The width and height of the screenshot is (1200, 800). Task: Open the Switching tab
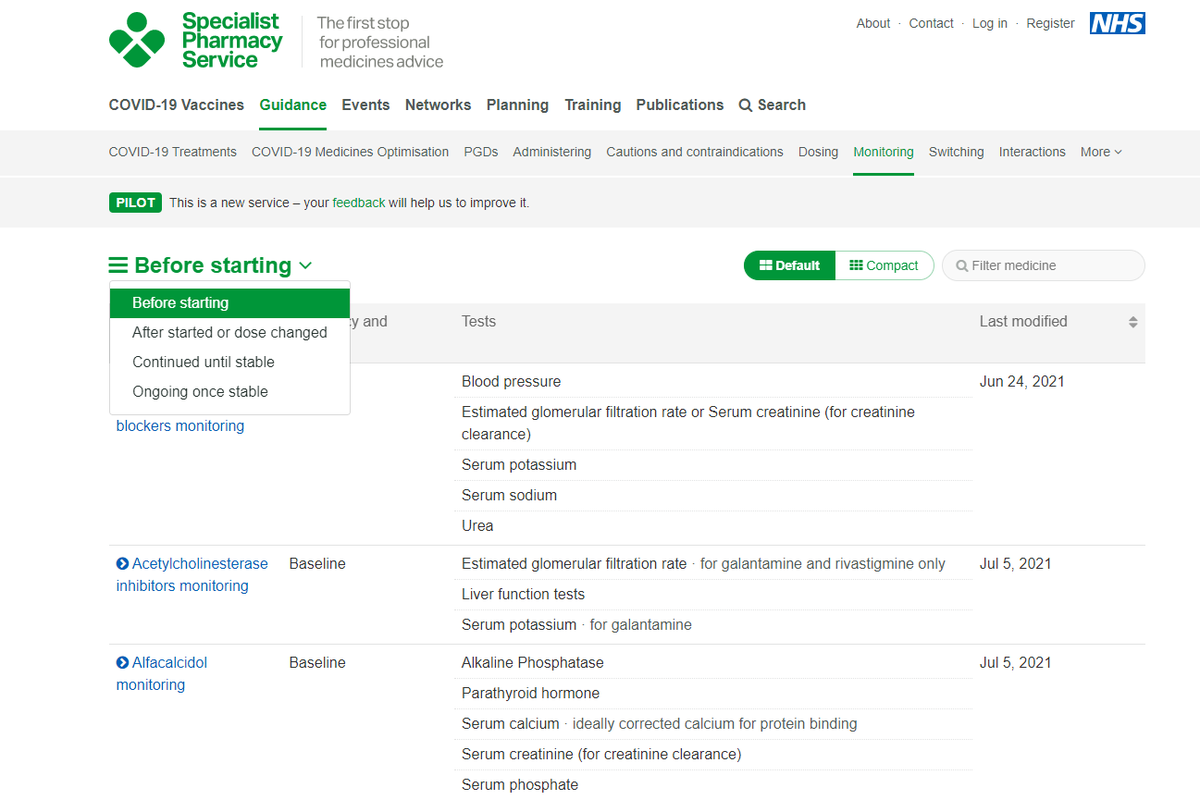click(x=956, y=152)
